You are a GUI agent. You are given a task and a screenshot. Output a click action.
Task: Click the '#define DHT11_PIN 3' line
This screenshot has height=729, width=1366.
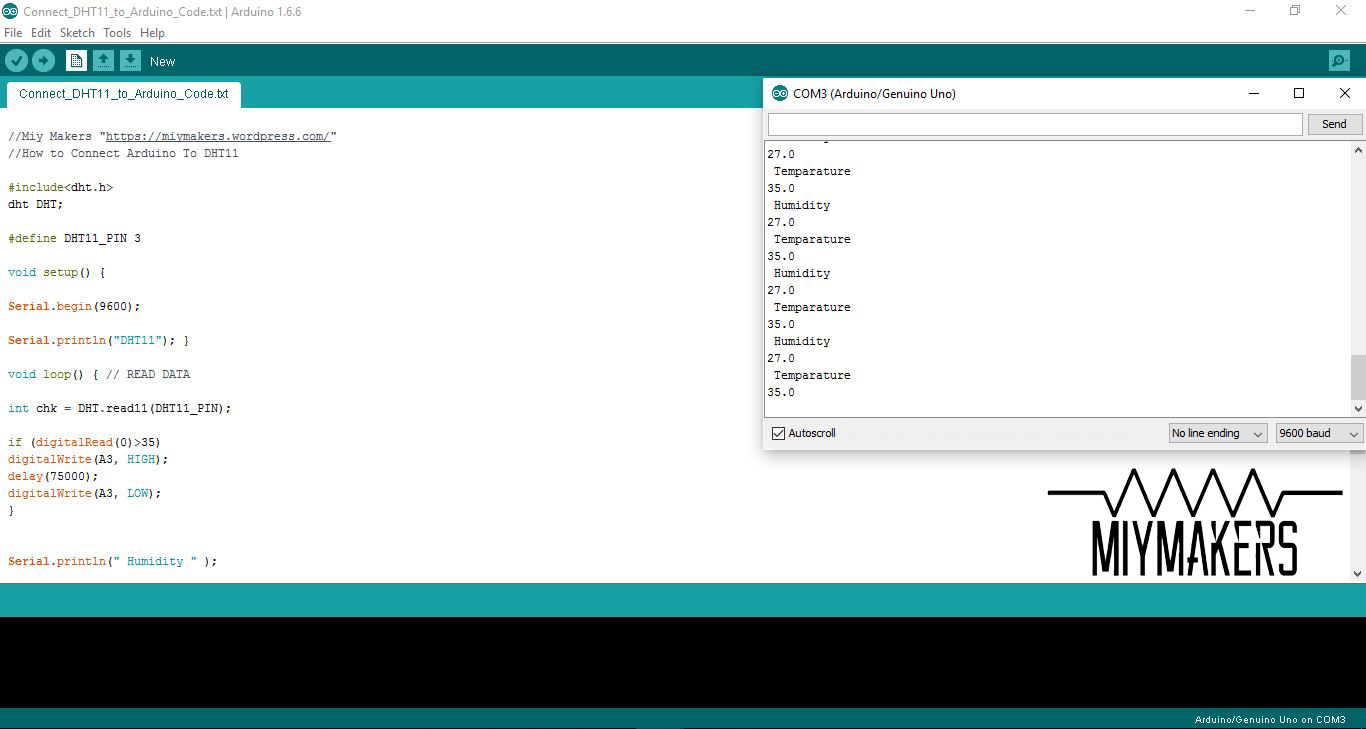click(x=74, y=239)
